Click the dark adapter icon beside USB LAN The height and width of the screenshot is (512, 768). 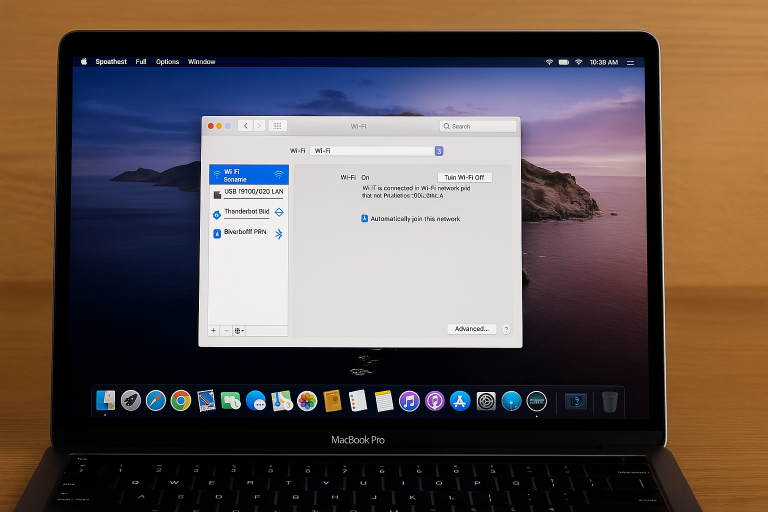tap(217, 195)
